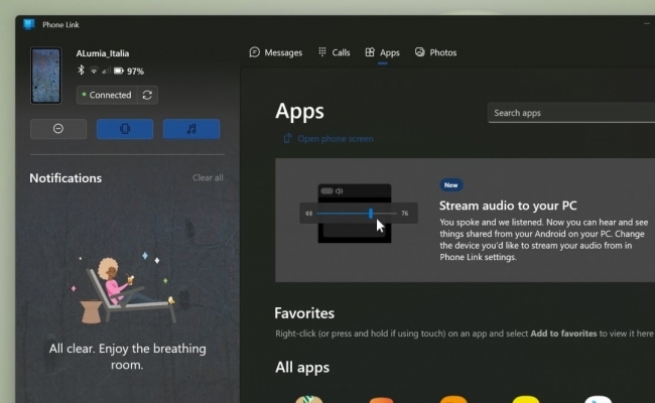655x403 pixels.
Task: Click the phone wallpaper thumbnail
Action: tap(46, 76)
